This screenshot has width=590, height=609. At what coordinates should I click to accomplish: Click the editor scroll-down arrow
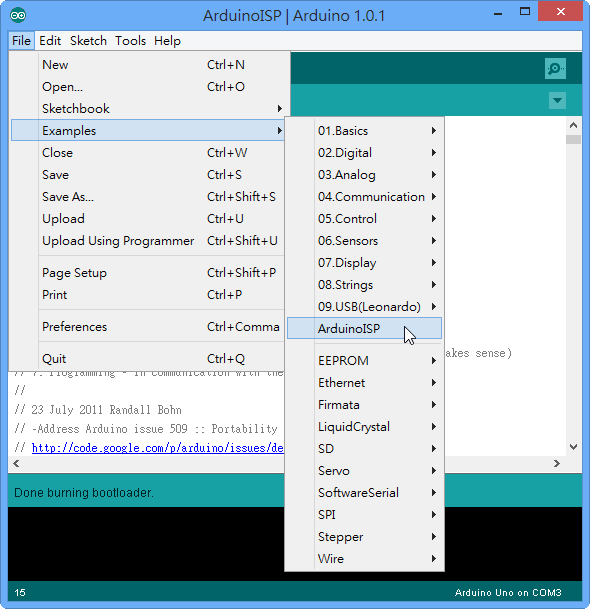(573, 447)
